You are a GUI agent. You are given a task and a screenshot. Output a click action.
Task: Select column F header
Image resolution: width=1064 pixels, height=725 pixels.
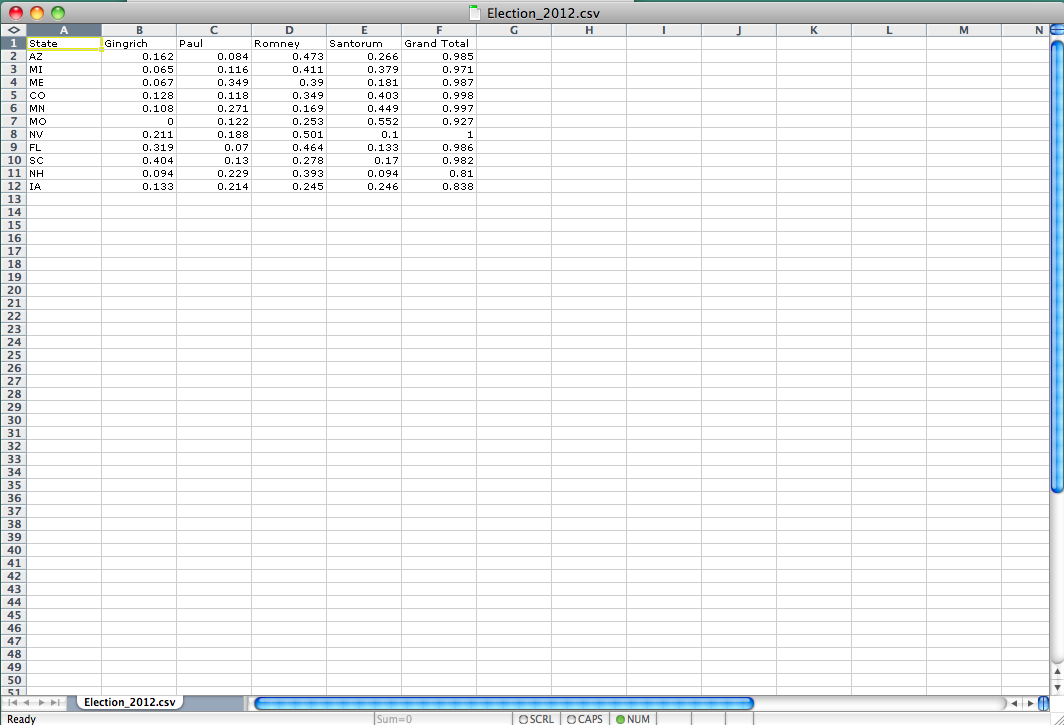click(x=438, y=30)
